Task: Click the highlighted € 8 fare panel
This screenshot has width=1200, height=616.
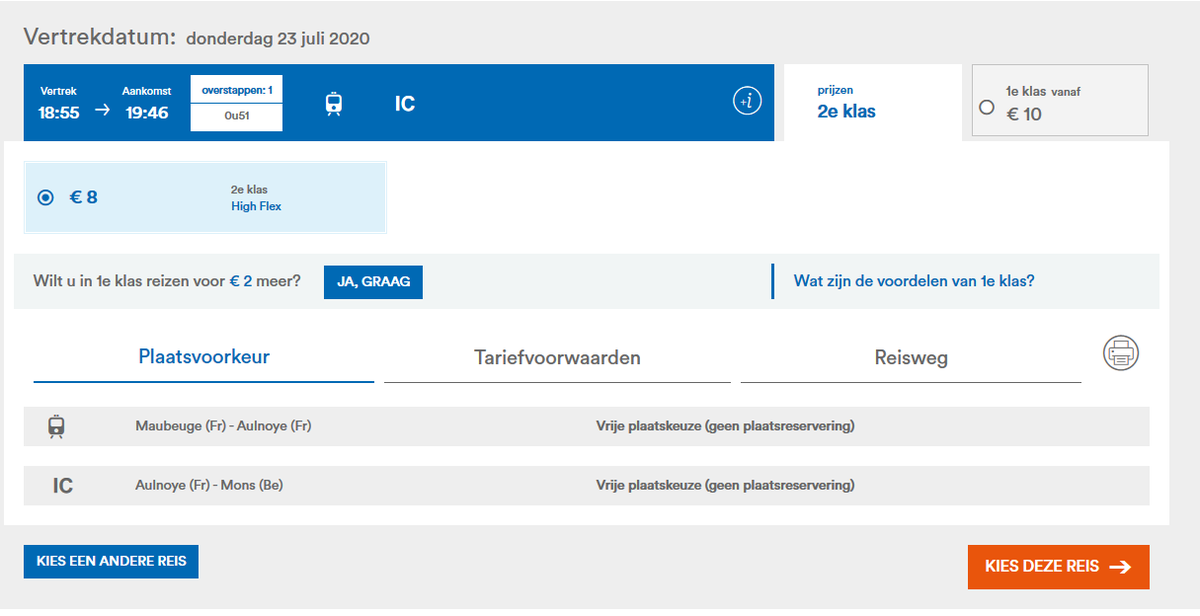Action: pyautogui.click(x=204, y=197)
